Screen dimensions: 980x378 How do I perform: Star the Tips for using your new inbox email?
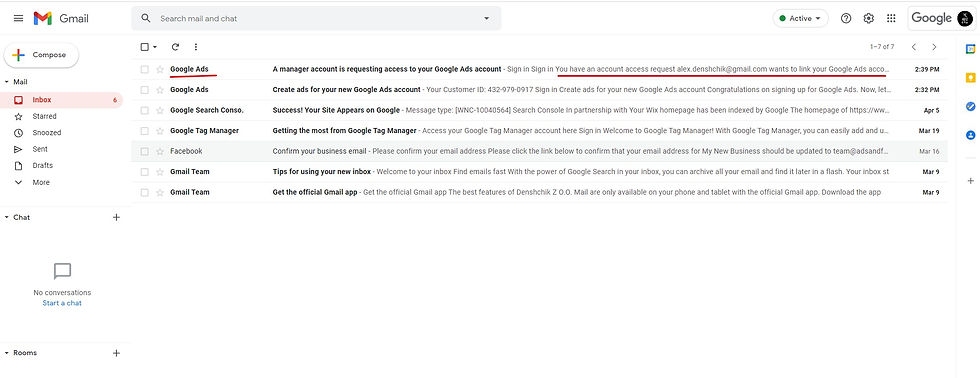160,172
